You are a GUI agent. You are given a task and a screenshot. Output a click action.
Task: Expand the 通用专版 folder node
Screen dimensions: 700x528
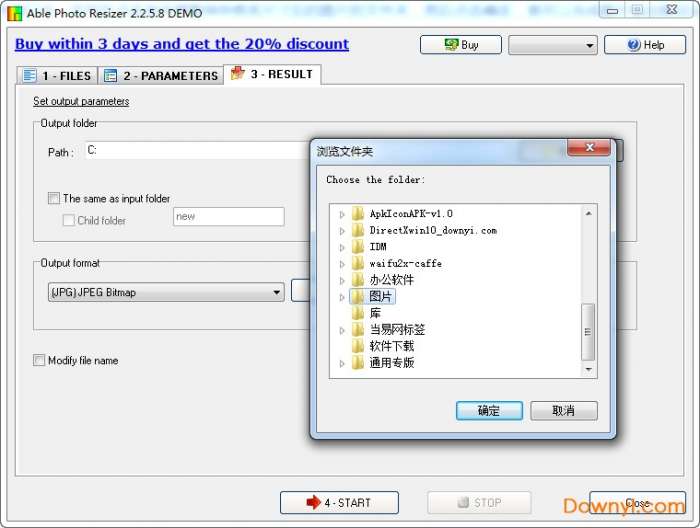tap(342, 363)
